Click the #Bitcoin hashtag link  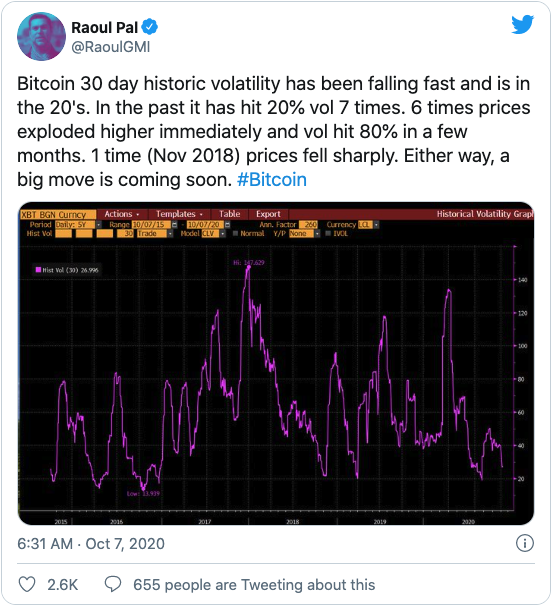(272, 180)
